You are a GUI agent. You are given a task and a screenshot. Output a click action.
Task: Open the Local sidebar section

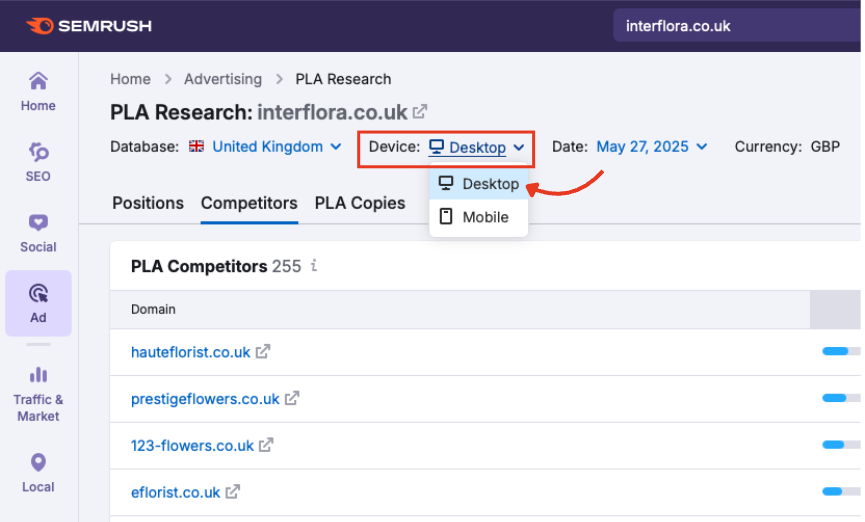pos(38,472)
